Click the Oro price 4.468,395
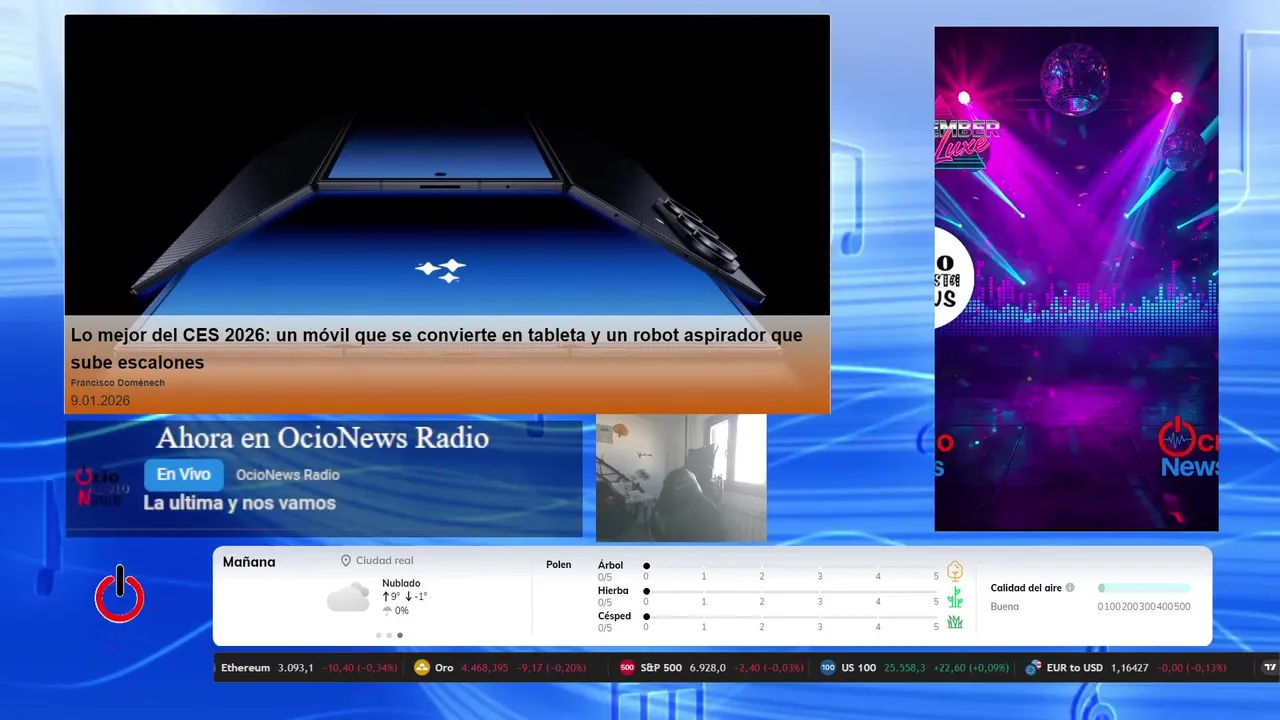 (x=485, y=668)
